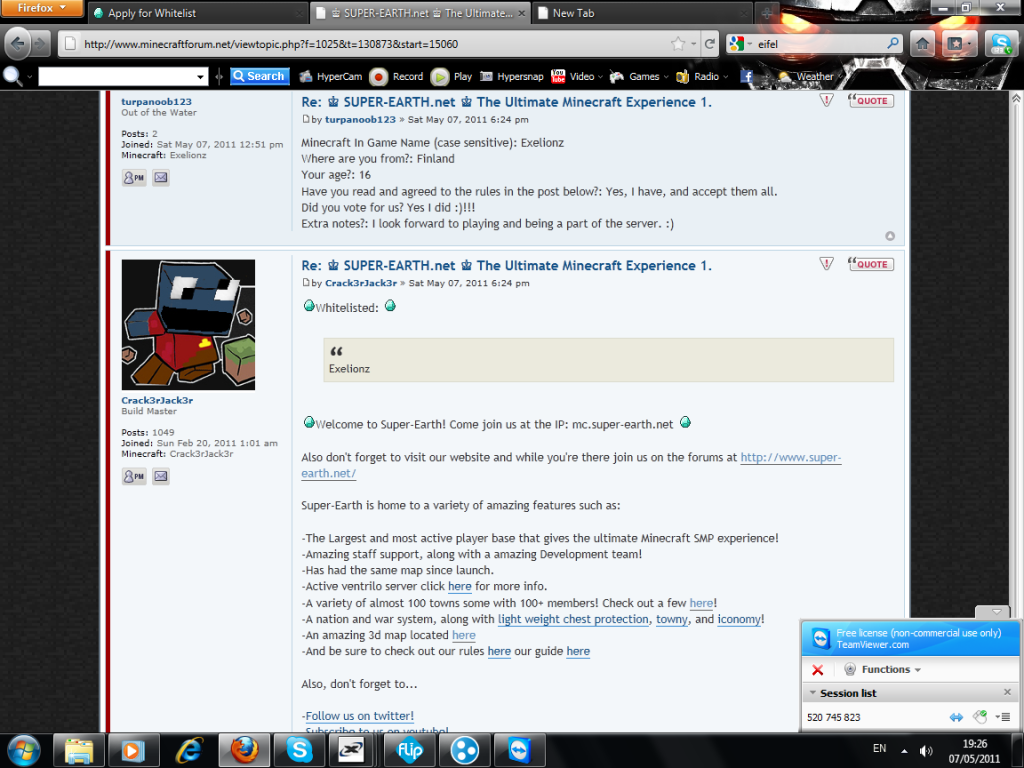Image resolution: width=1024 pixels, height=768 pixels.
Task: Go back using the browser Back arrow
Action: [x=18, y=44]
